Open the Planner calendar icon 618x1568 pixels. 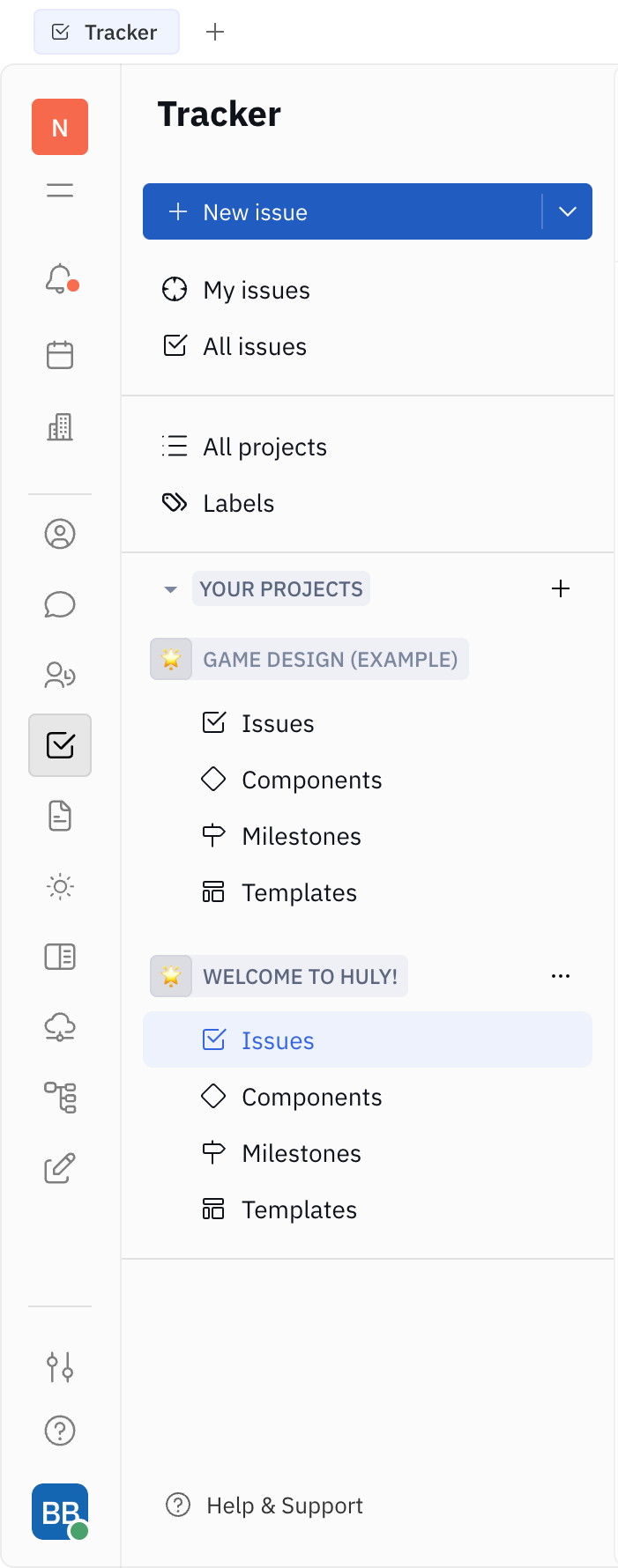tap(59, 354)
